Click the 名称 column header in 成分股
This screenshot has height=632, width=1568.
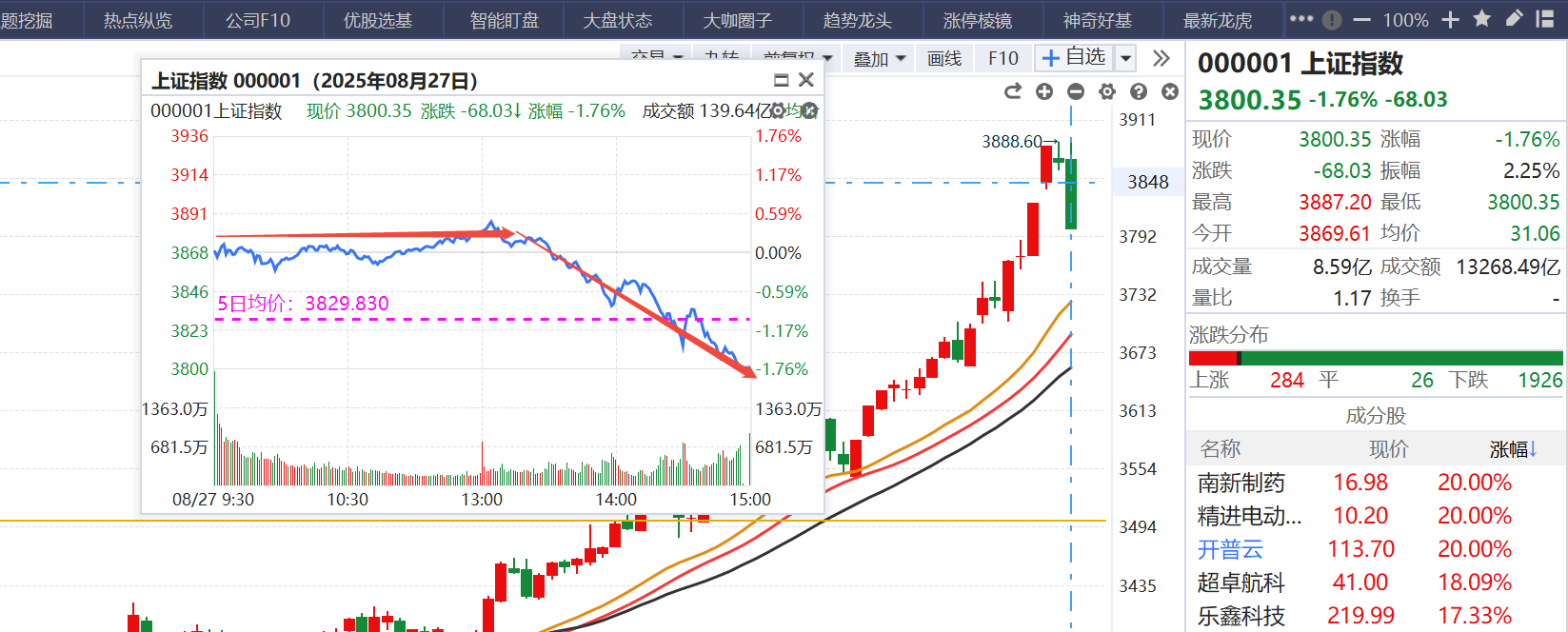pyautogui.click(x=1220, y=449)
